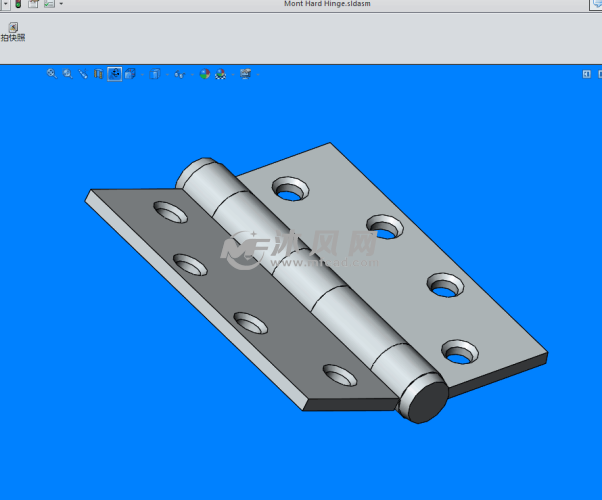Click the Zoom to Fit icon
The height and width of the screenshot is (500, 602).
(51, 74)
